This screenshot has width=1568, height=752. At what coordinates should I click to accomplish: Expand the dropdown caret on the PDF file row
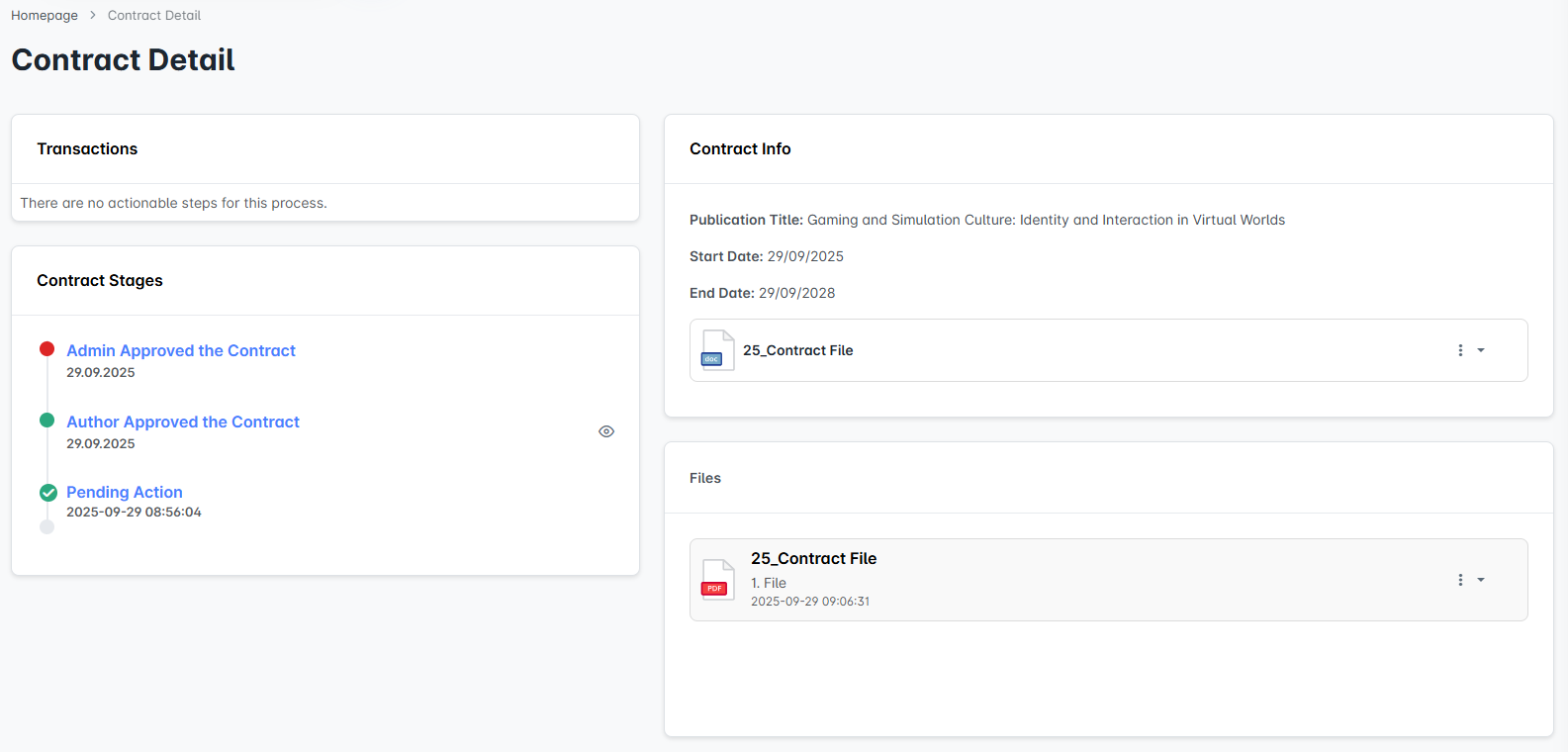coord(1481,580)
